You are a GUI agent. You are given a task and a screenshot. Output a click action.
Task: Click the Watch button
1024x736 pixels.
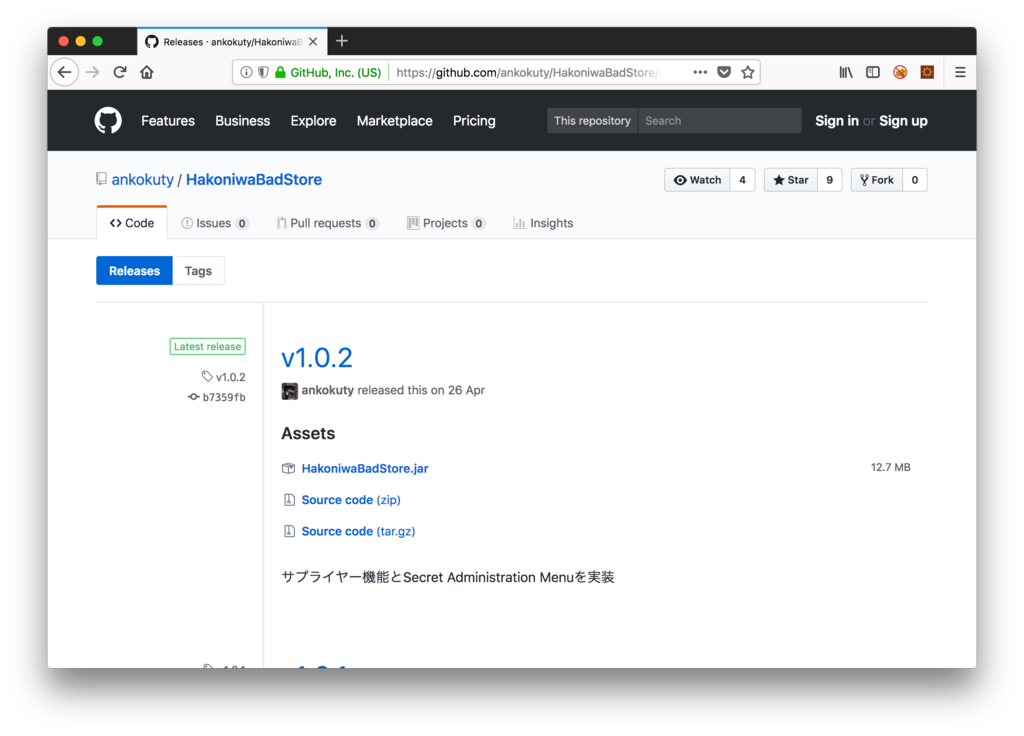coord(697,180)
